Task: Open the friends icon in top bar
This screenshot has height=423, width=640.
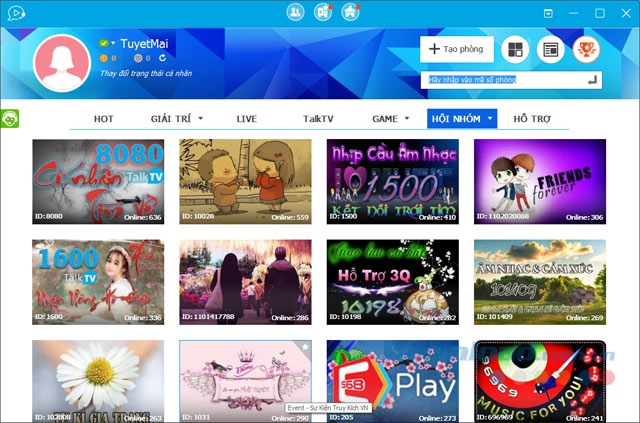Action: (x=295, y=12)
